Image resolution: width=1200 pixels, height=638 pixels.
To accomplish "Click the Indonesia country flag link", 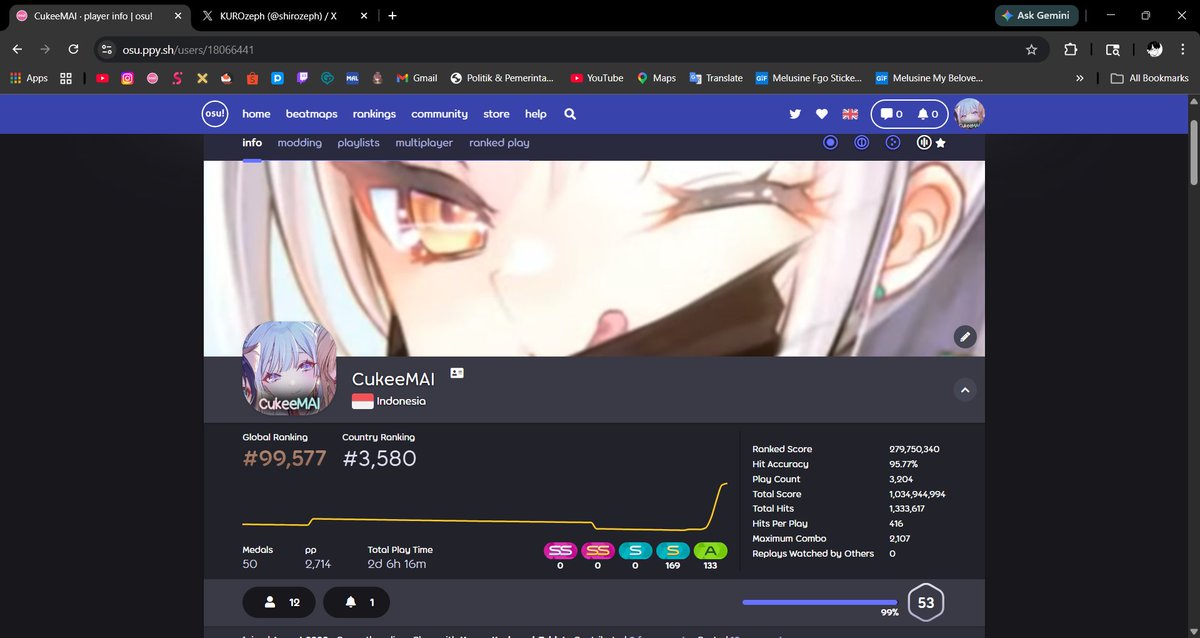I will click(362, 401).
